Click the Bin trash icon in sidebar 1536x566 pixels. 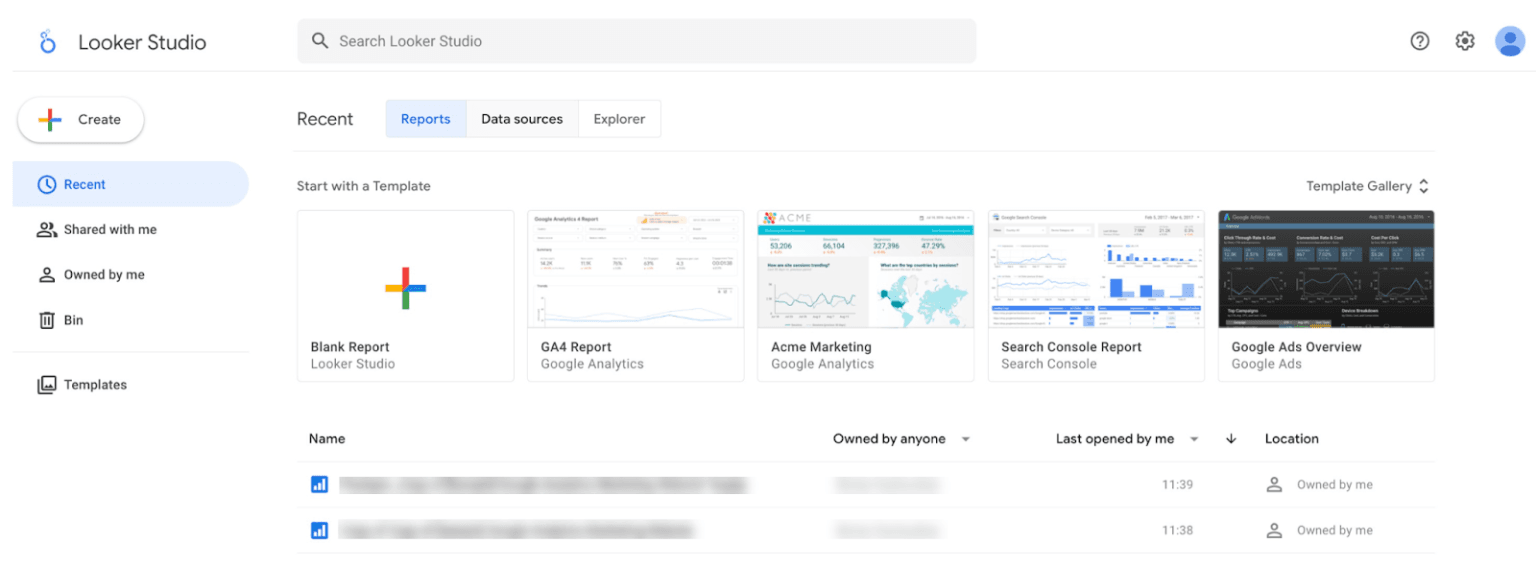click(x=47, y=320)
